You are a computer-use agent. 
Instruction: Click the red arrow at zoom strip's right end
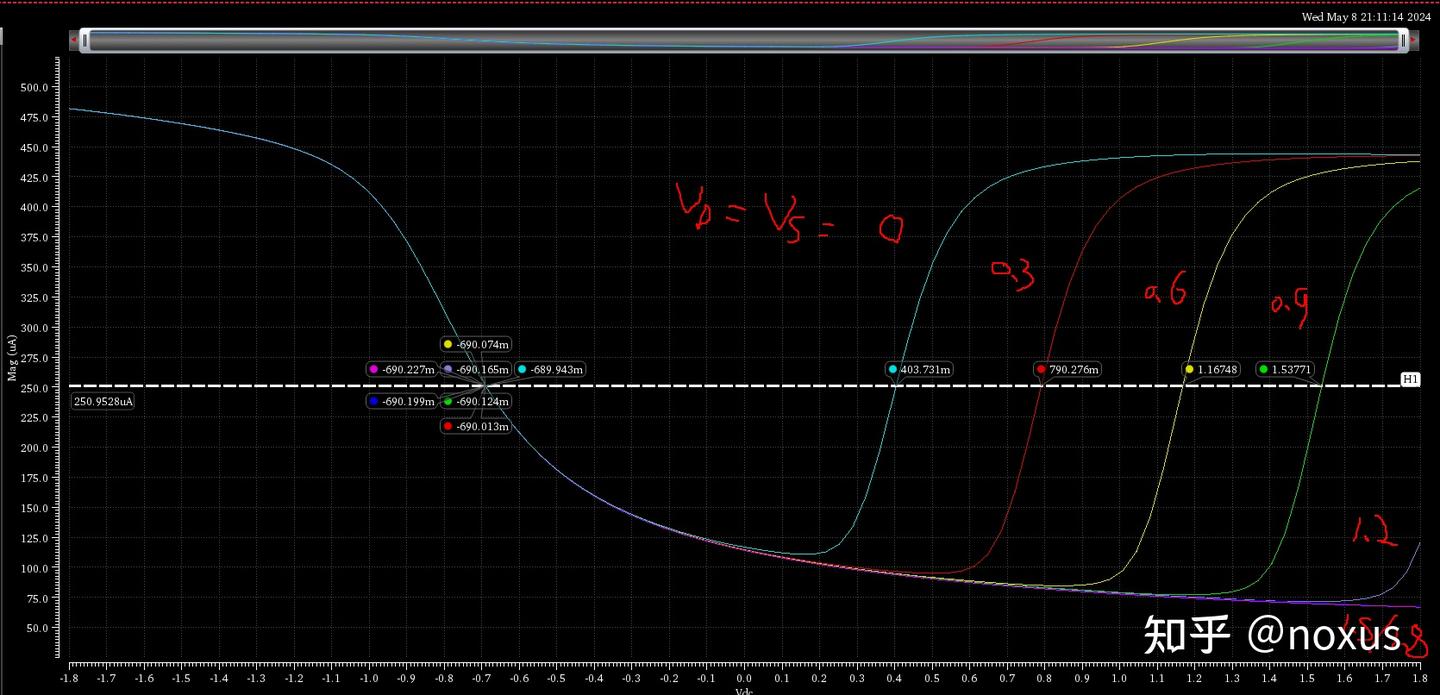coord(1414,40)
